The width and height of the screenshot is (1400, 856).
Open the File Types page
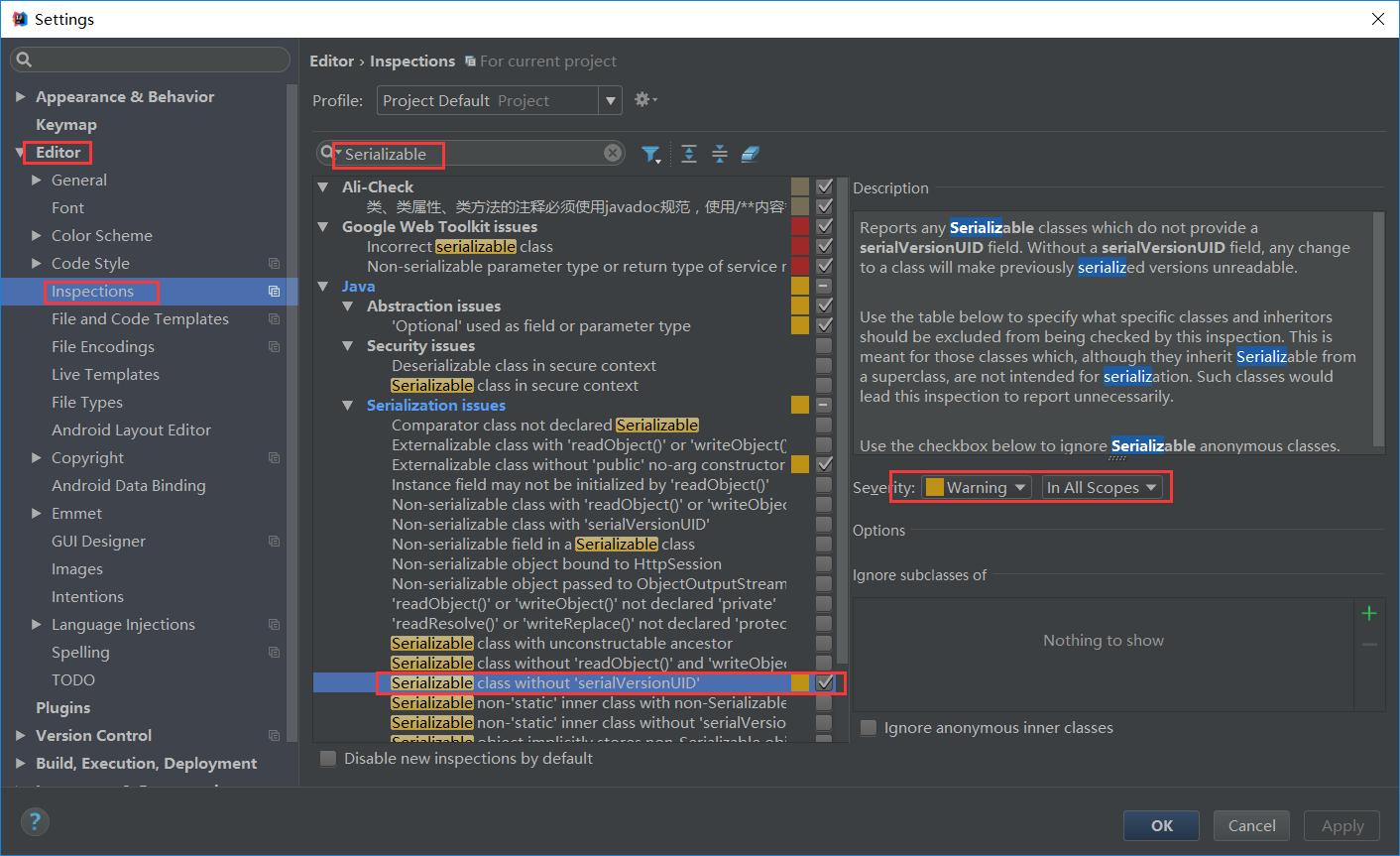click(x=87, y=403)
